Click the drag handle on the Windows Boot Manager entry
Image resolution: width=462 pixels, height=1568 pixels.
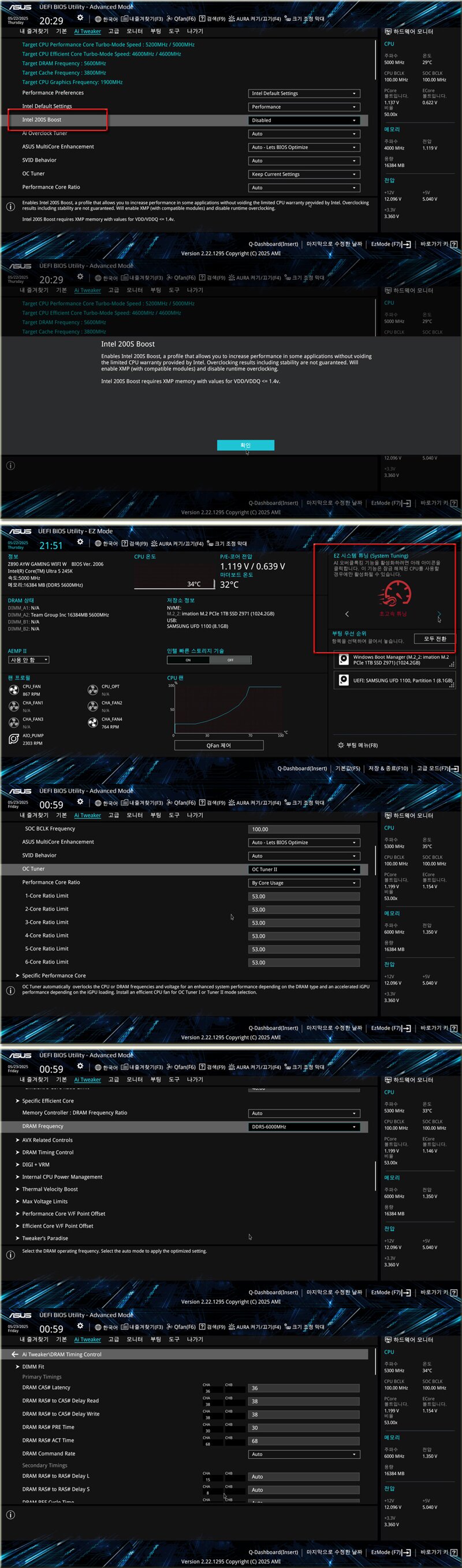pos(452,664)
